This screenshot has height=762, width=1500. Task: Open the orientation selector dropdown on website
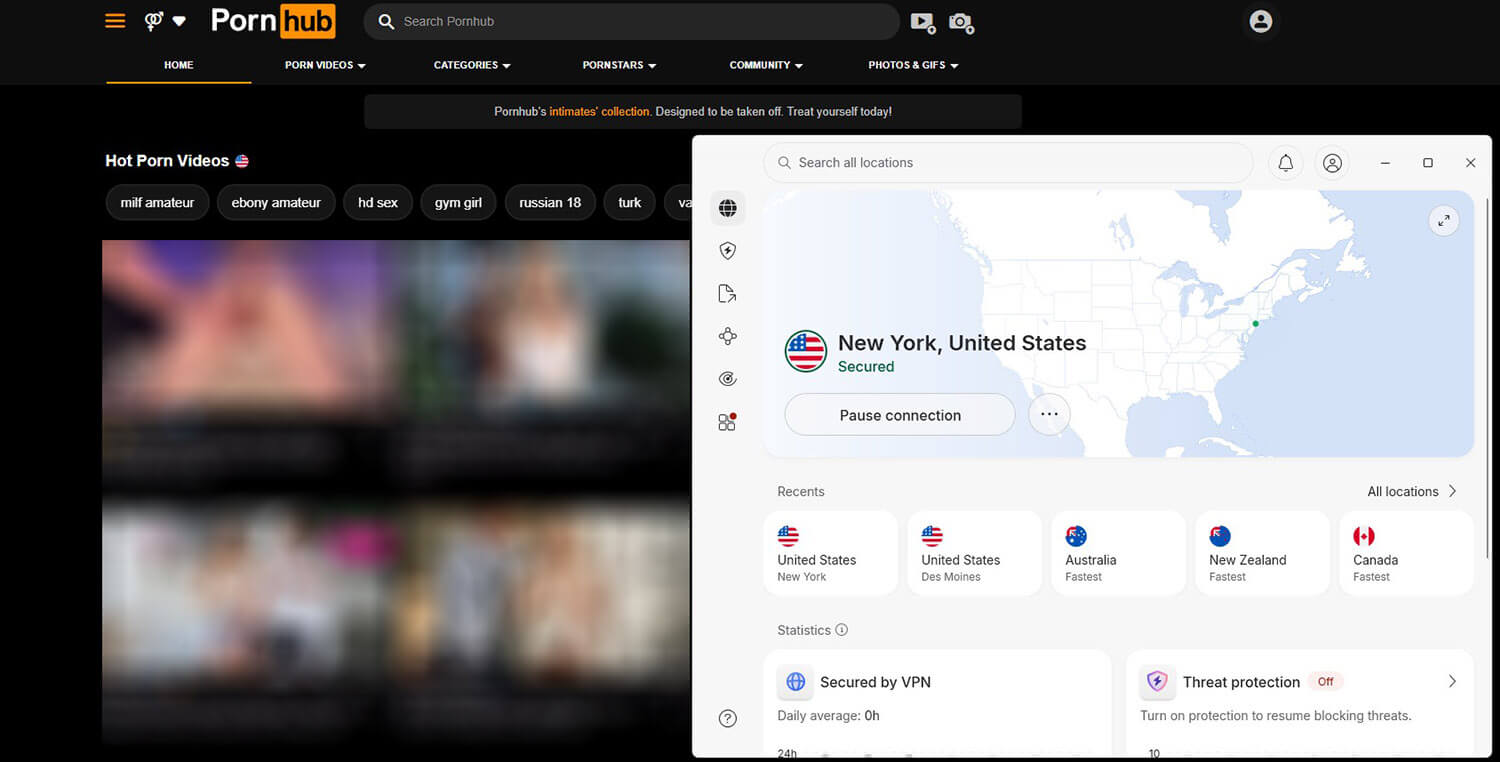[165, 21]
